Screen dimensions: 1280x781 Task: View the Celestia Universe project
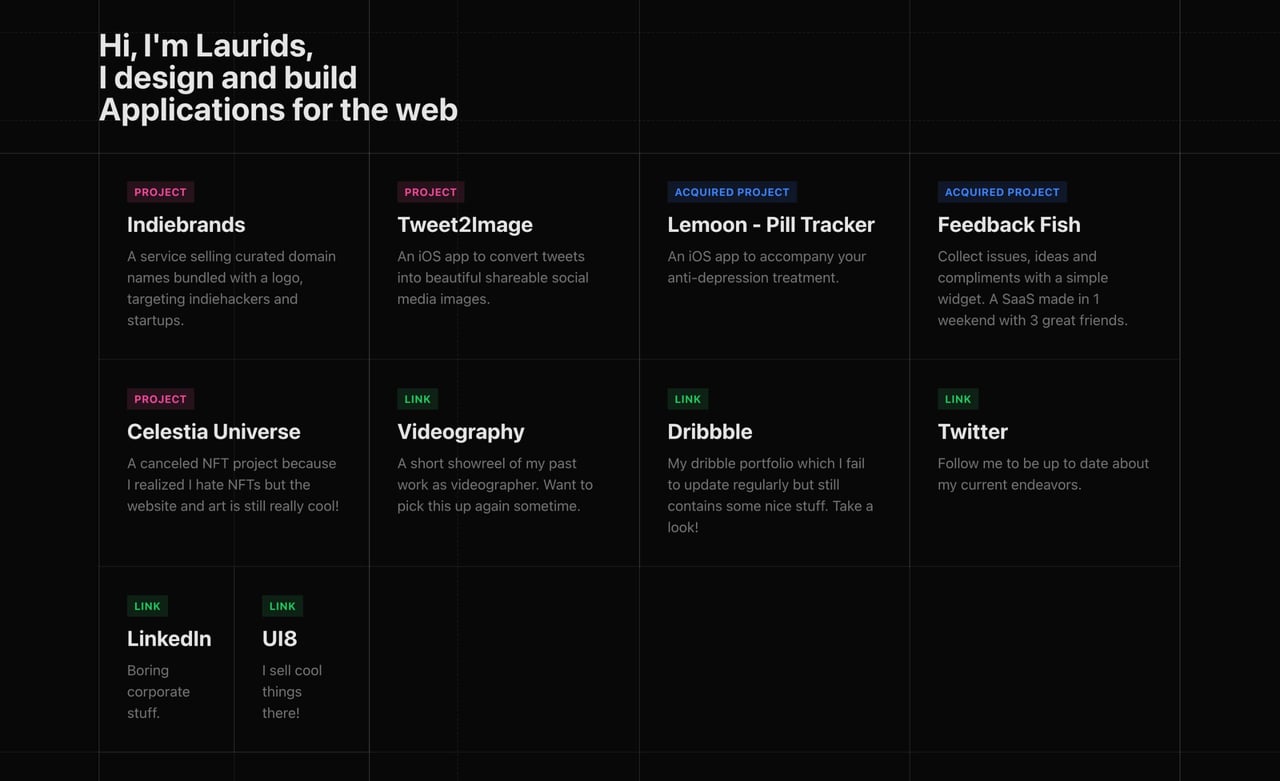[214, 431]
